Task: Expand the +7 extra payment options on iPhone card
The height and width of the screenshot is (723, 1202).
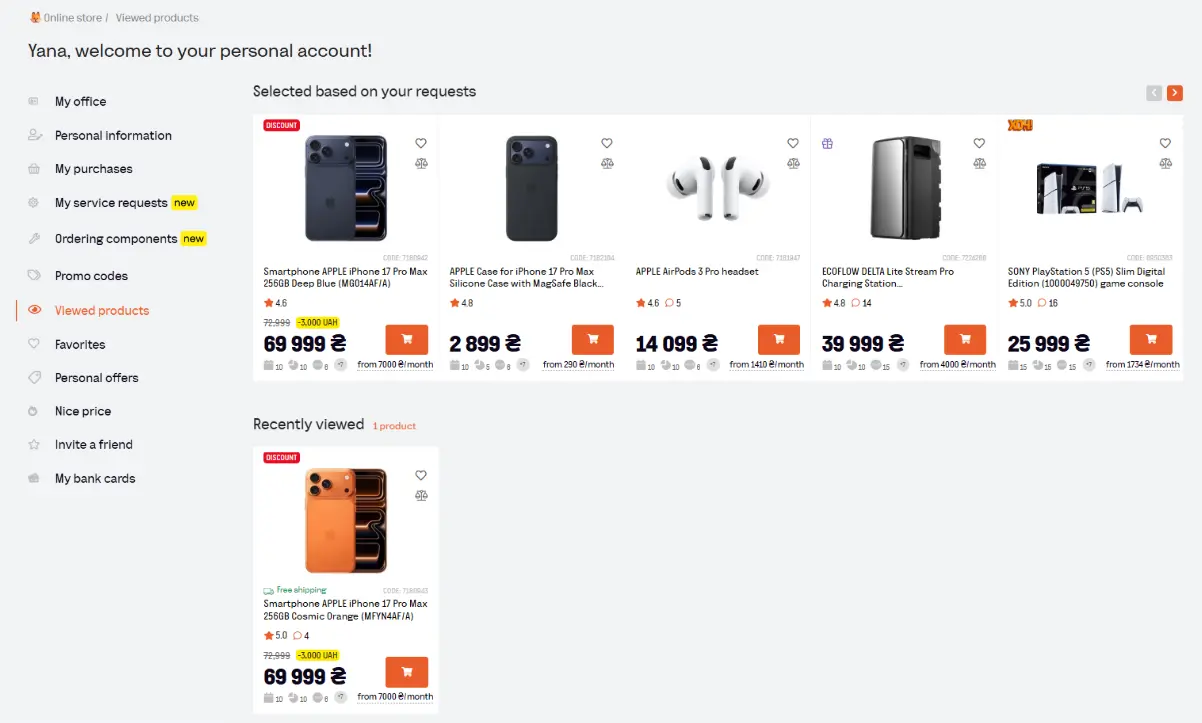Action: pos(341,364)
